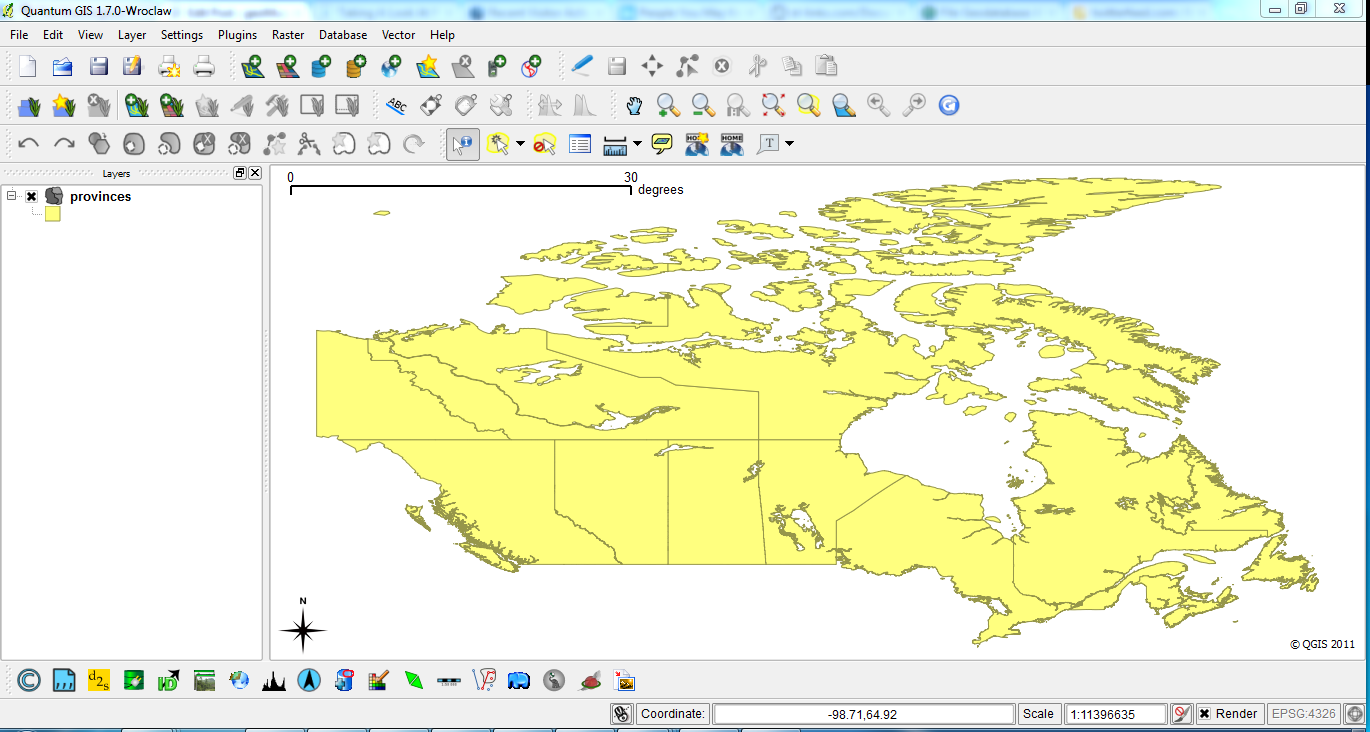The height and width of the screenshot is (732, 1370).
Task: Click the Zoom In magnifier
Action: (668, 105)
